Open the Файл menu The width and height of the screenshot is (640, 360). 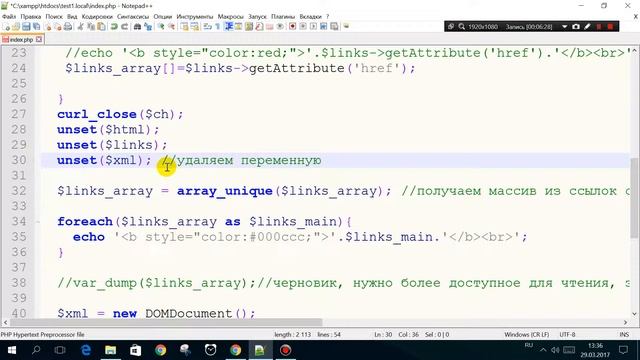click(9, 17)
